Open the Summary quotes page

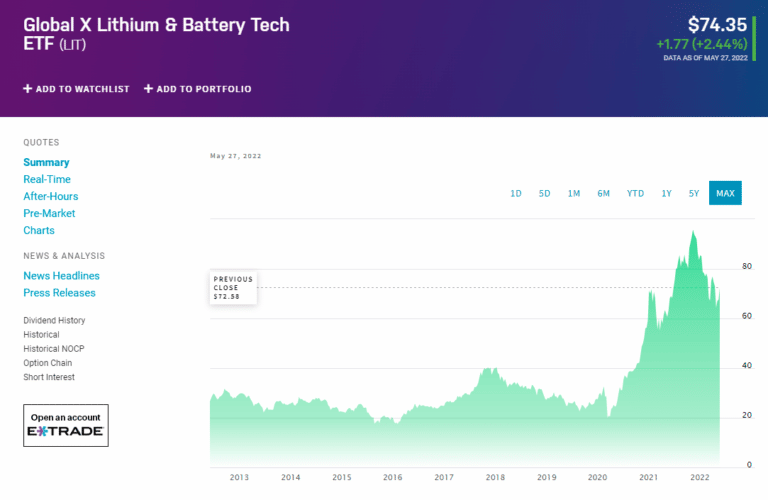point(46,162)
